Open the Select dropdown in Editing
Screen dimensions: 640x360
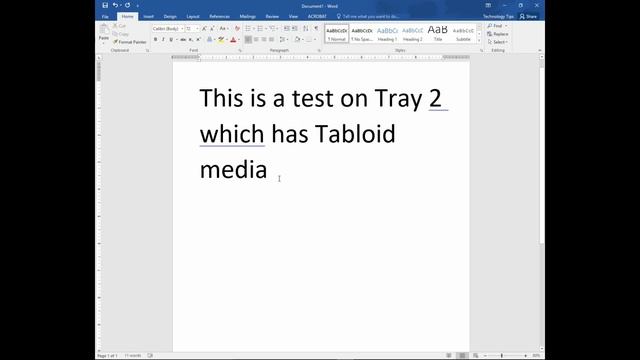497,42
